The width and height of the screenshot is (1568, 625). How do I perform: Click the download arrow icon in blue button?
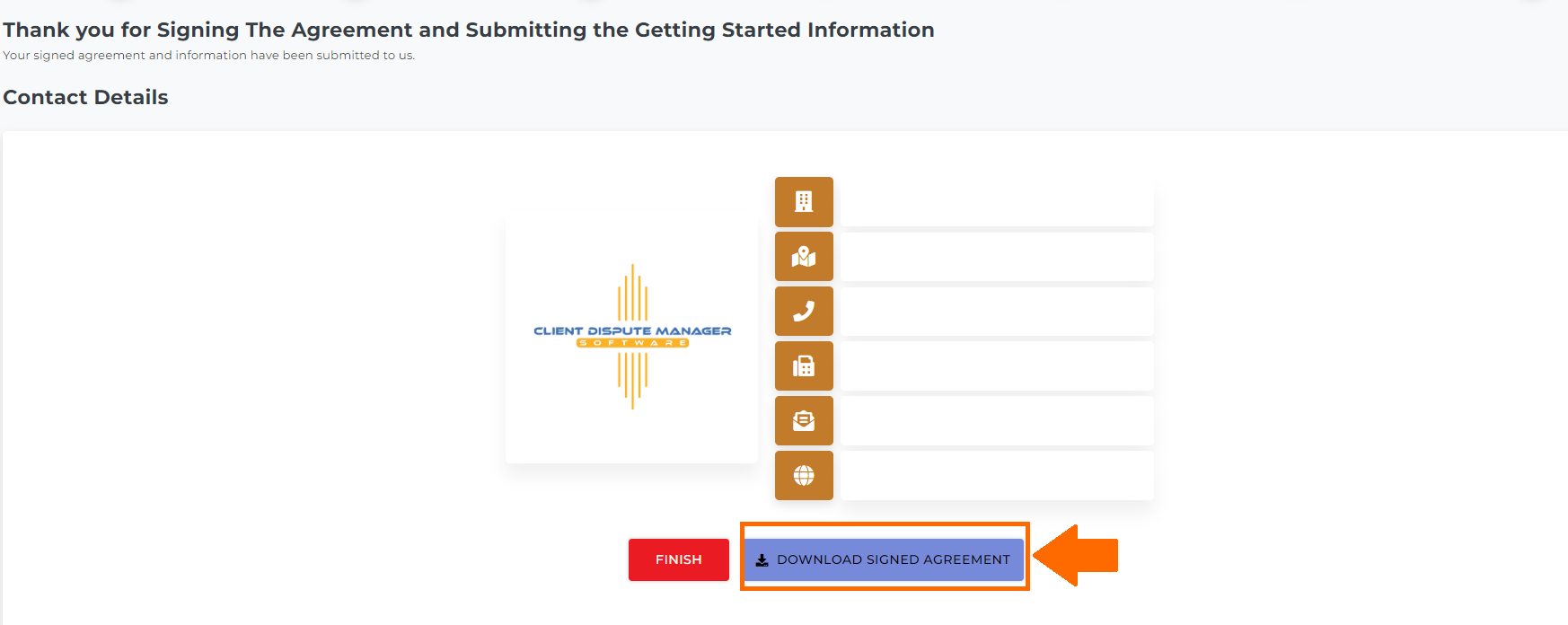coord(762,559)
